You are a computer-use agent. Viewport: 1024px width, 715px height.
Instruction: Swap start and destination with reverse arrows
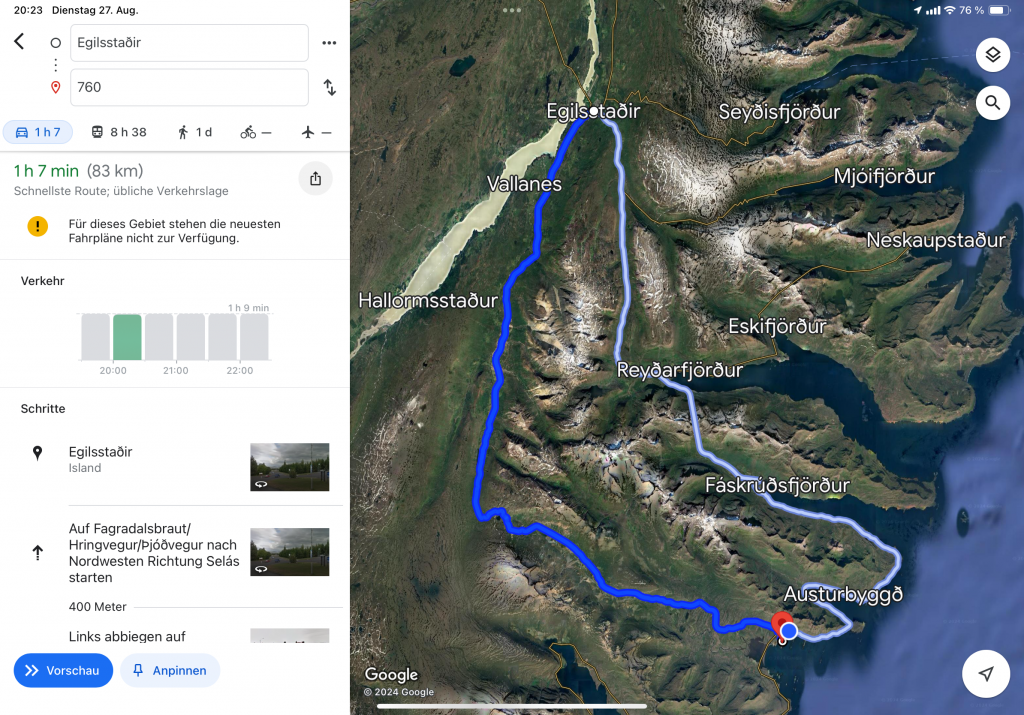pos(330,87)
